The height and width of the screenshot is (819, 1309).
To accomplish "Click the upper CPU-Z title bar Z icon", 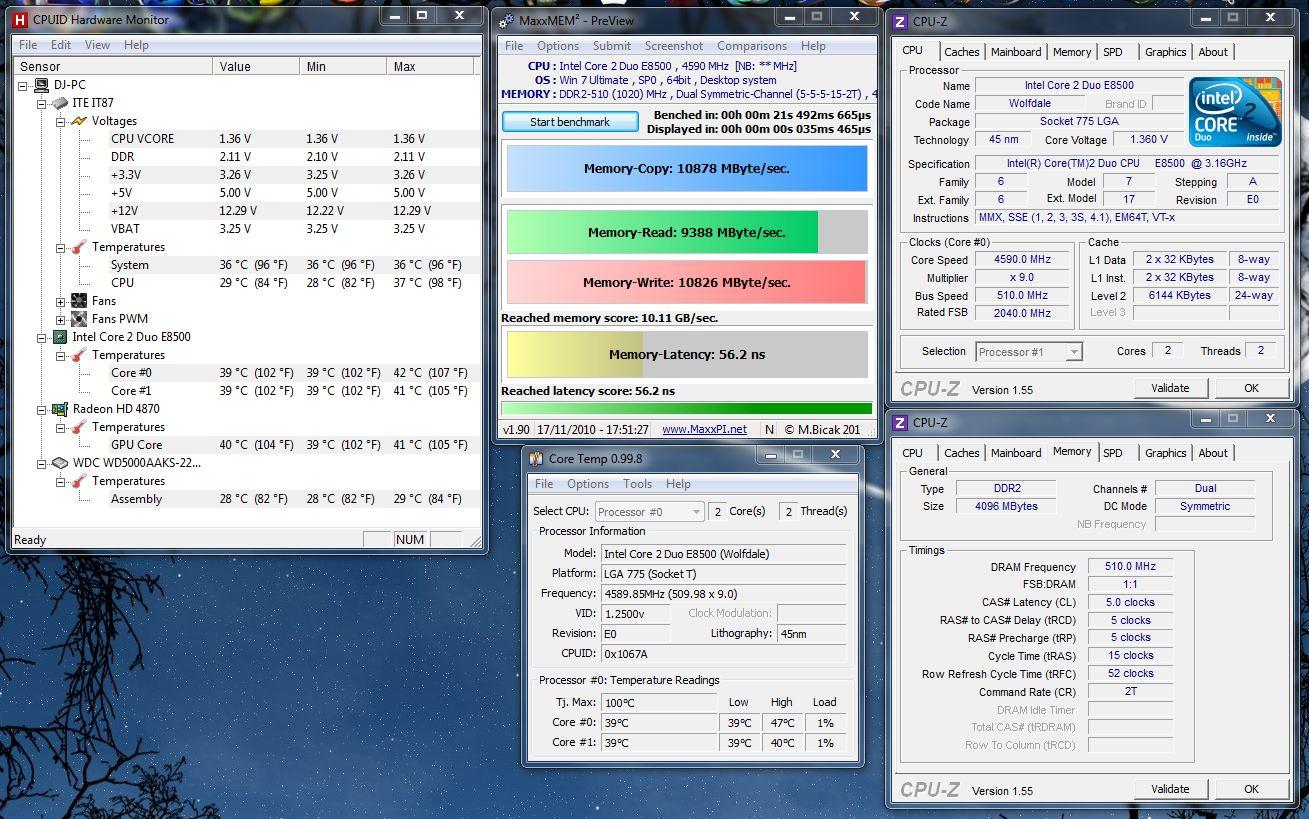I will tap(900, 21).
